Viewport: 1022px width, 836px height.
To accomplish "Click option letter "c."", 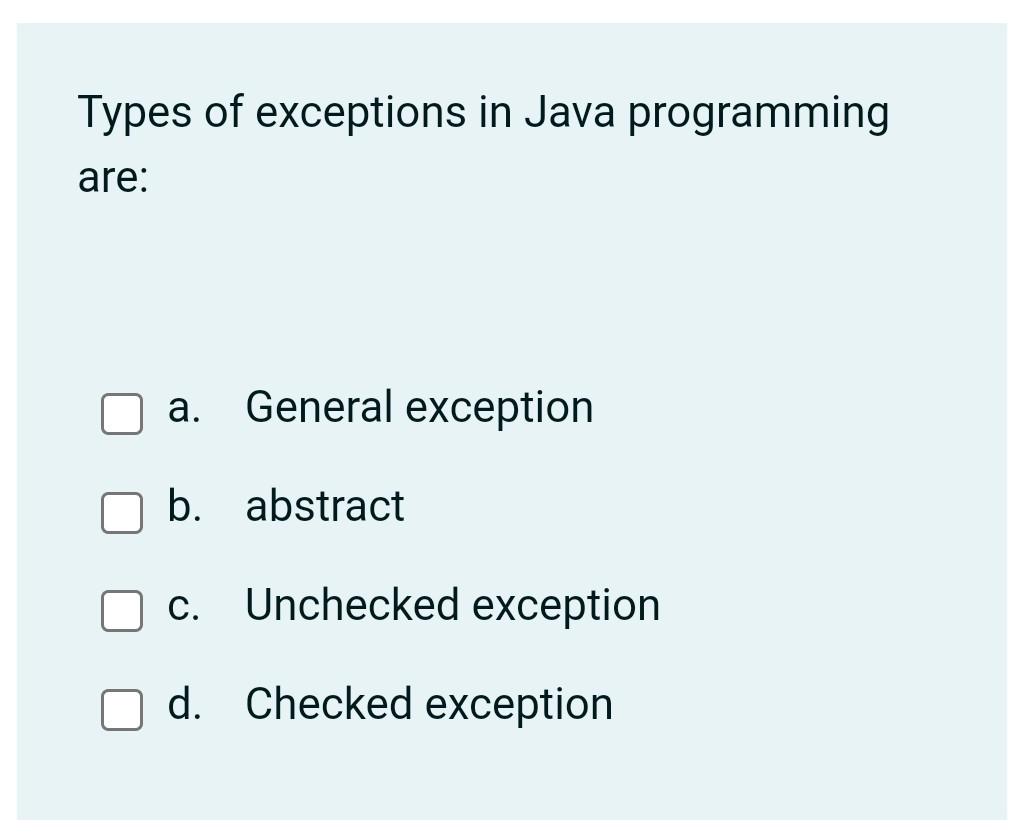I will click(x=184, y=606).
